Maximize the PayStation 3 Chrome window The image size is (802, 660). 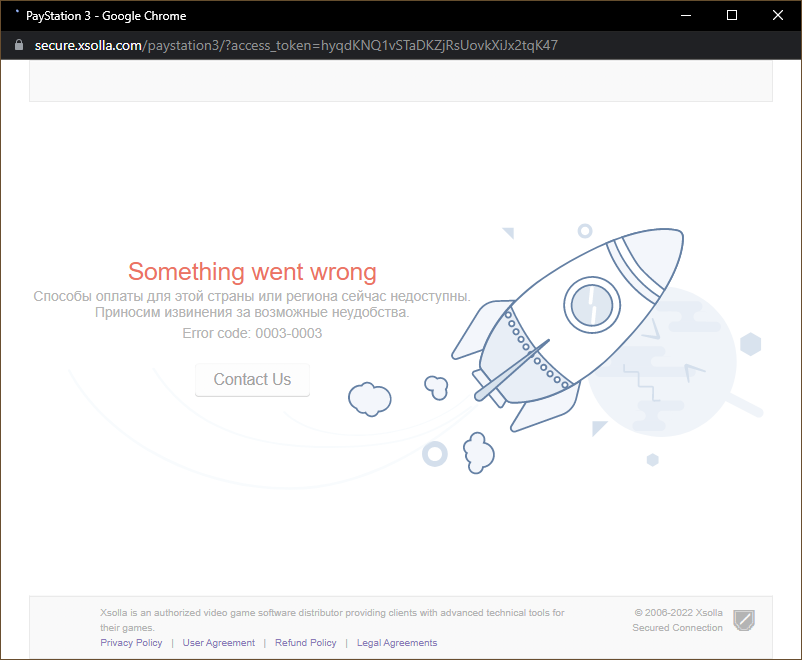pos(732,15)
